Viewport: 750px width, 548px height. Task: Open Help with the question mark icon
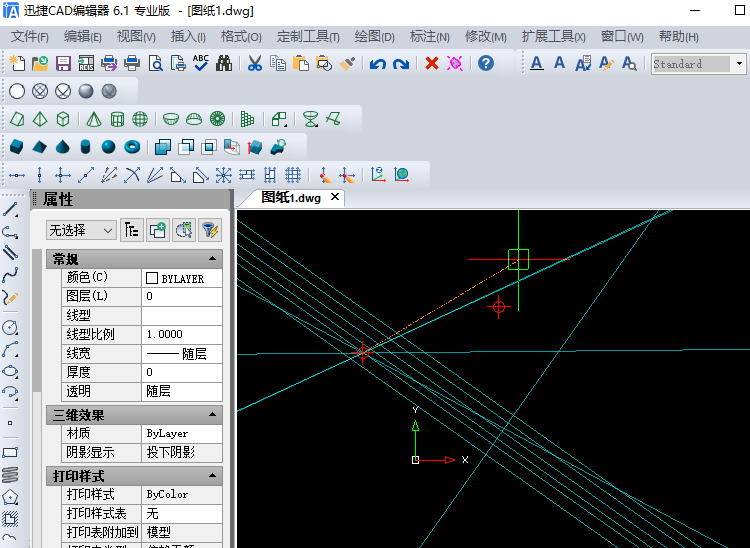(x=486, y=64)
